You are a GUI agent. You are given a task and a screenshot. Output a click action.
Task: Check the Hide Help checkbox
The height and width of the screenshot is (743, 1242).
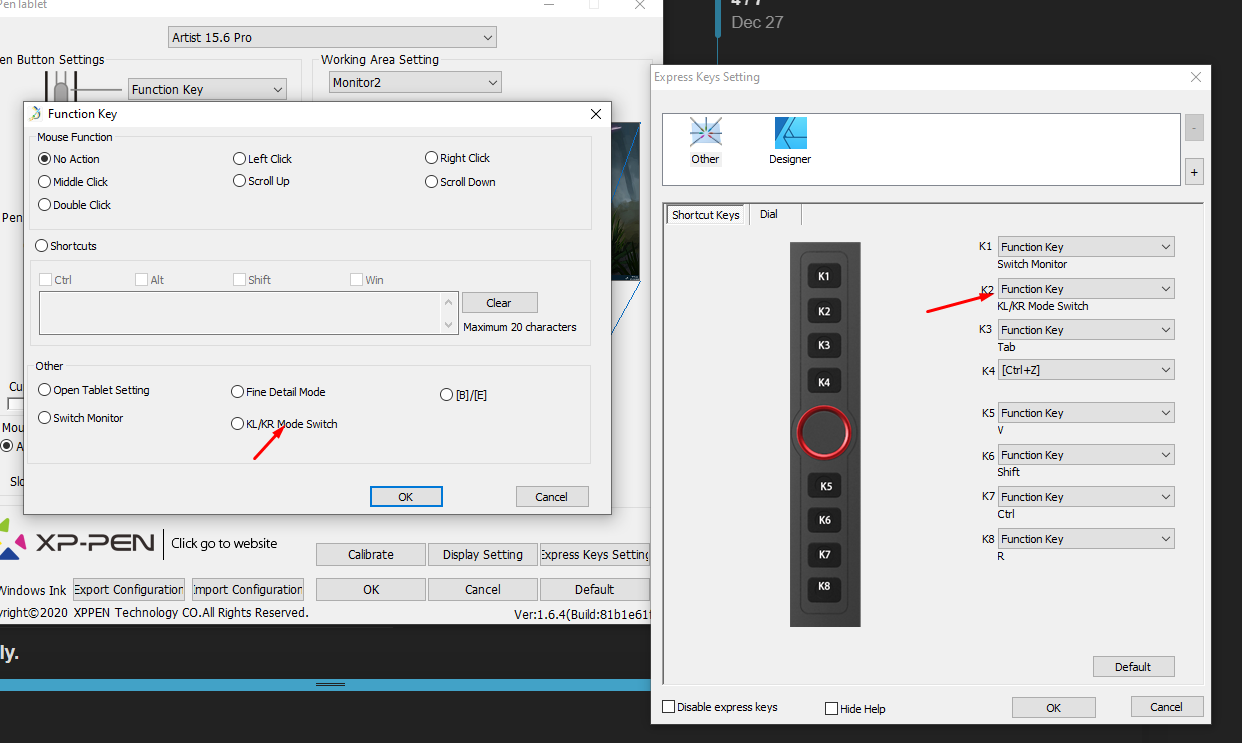pyautogui.click(x=831, y=708)
